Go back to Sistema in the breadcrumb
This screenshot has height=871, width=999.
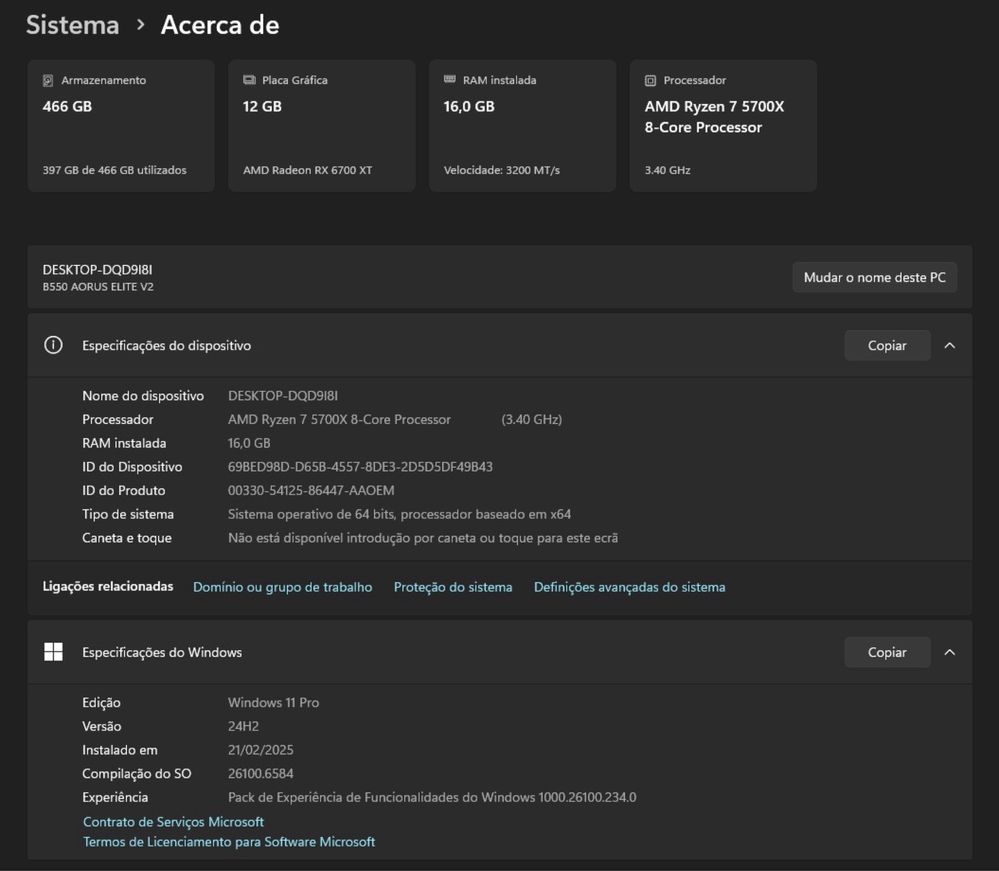[73, 25]
